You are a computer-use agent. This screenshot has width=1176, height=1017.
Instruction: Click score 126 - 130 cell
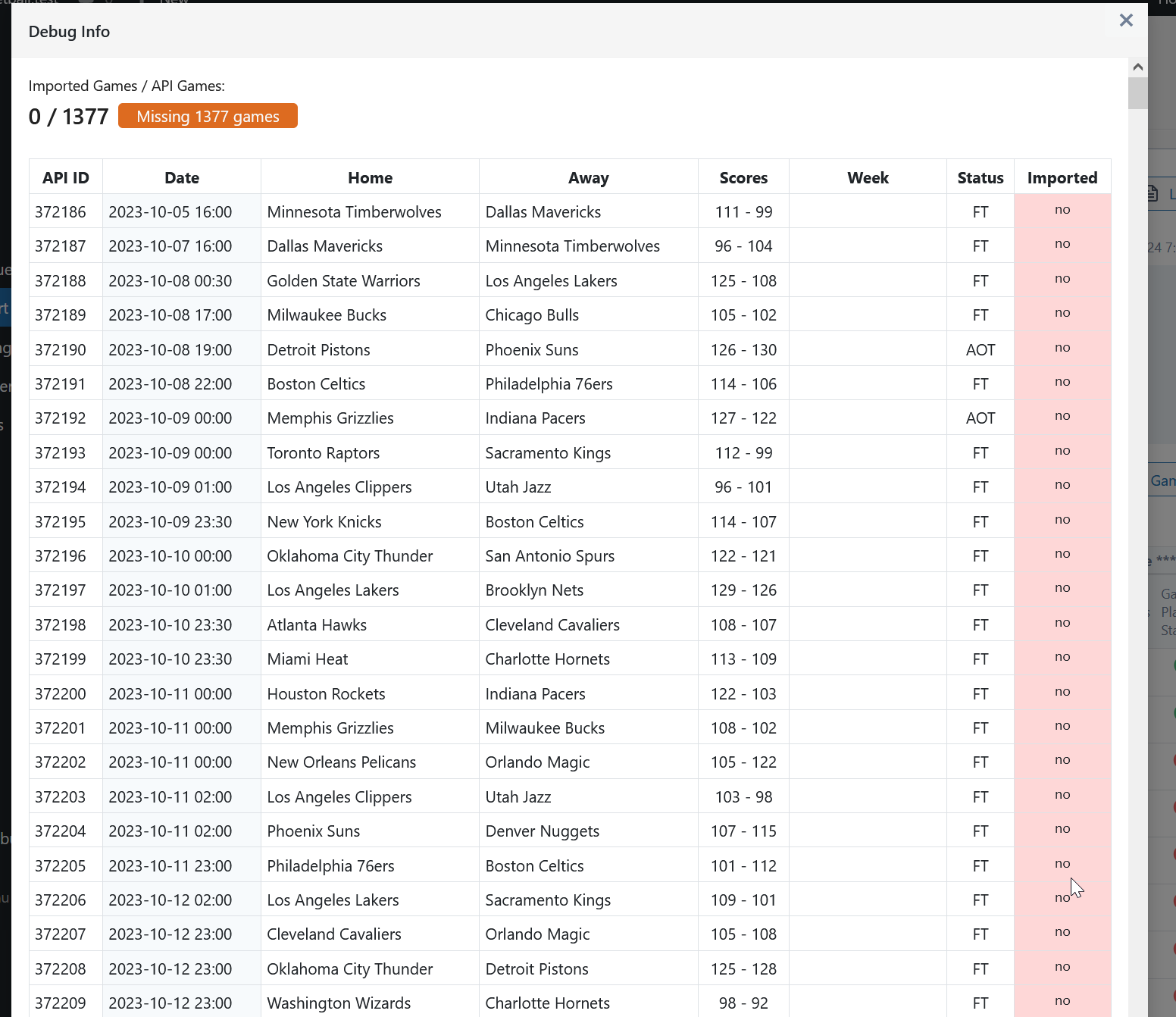pos(743,349)
